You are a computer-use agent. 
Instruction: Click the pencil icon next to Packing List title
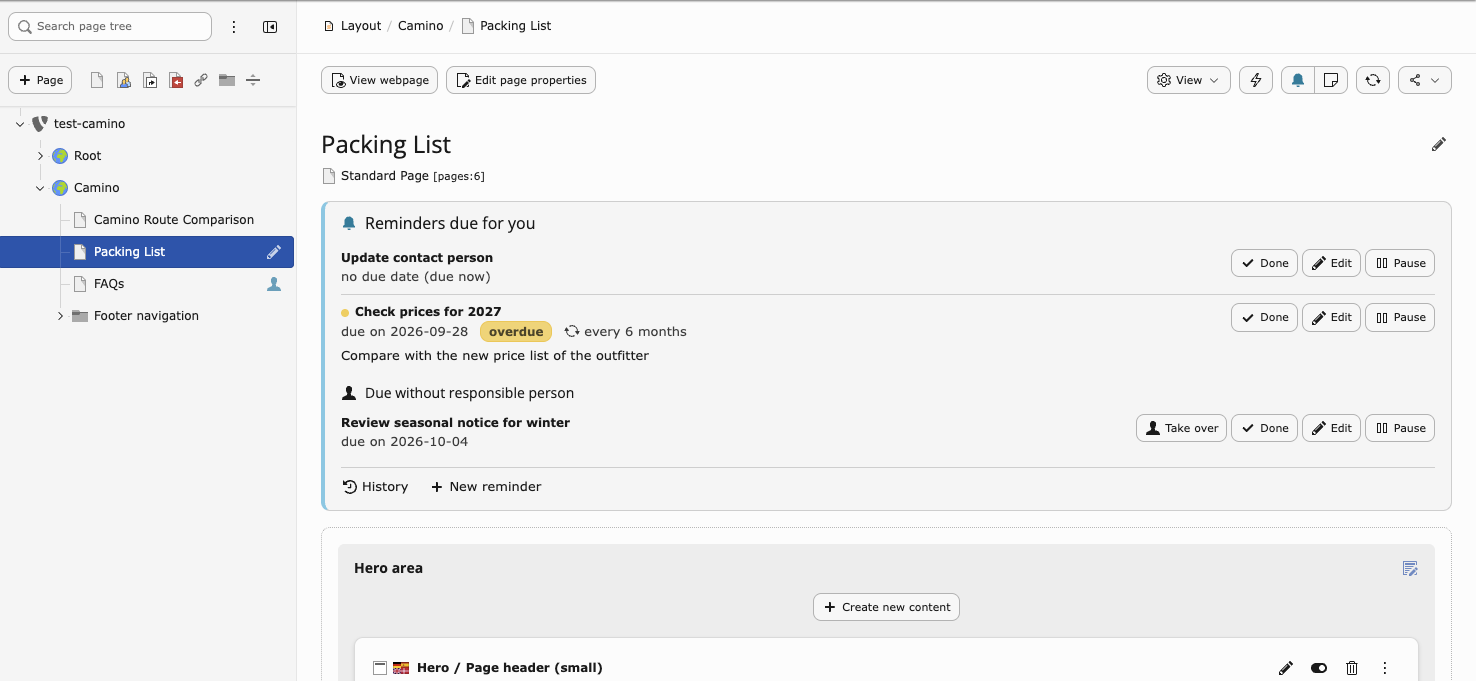pyautogui.click(x=1439, y=145)
